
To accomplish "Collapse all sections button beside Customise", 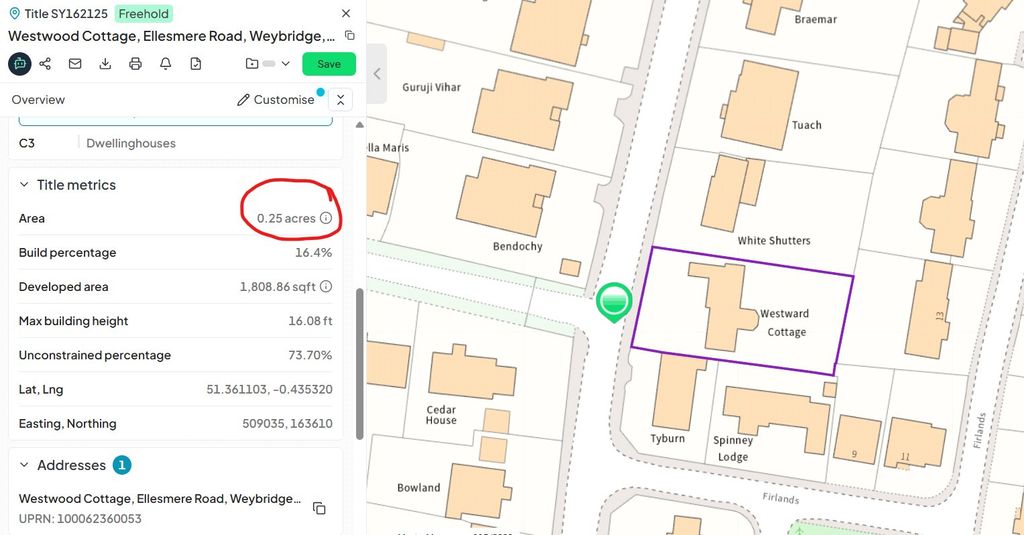I will pyautogui.click(x=340, y=100).
